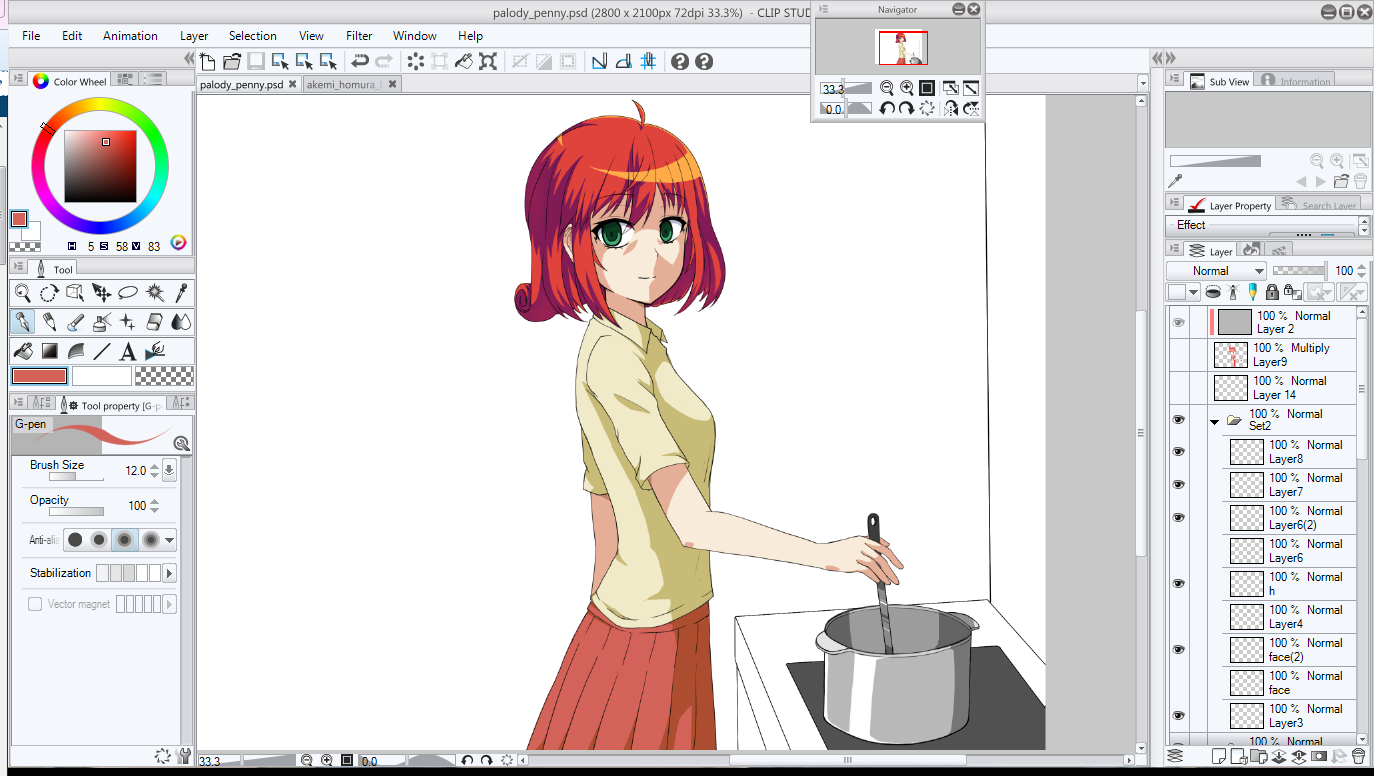
Task: Click the Scale/Rotate transform toolbar icon
Action: 488,61
